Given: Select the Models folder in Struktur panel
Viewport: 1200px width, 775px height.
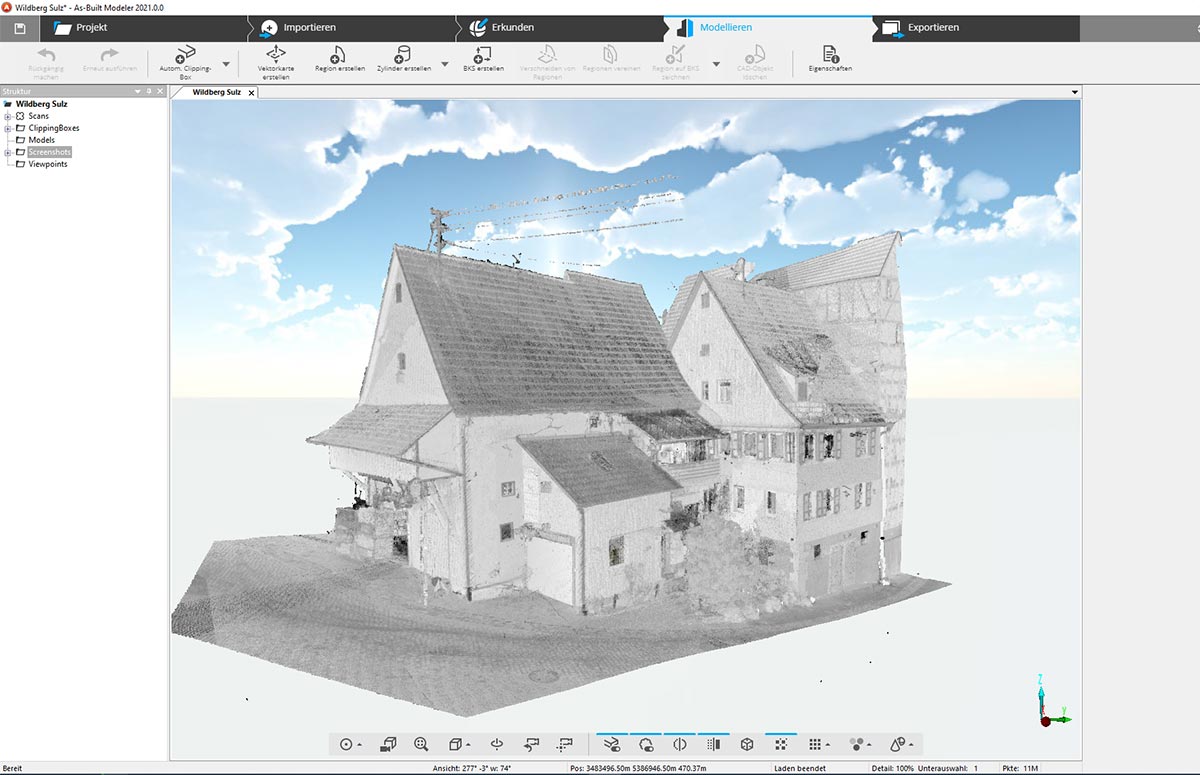Looking at the screenshot, I should 41,140.
